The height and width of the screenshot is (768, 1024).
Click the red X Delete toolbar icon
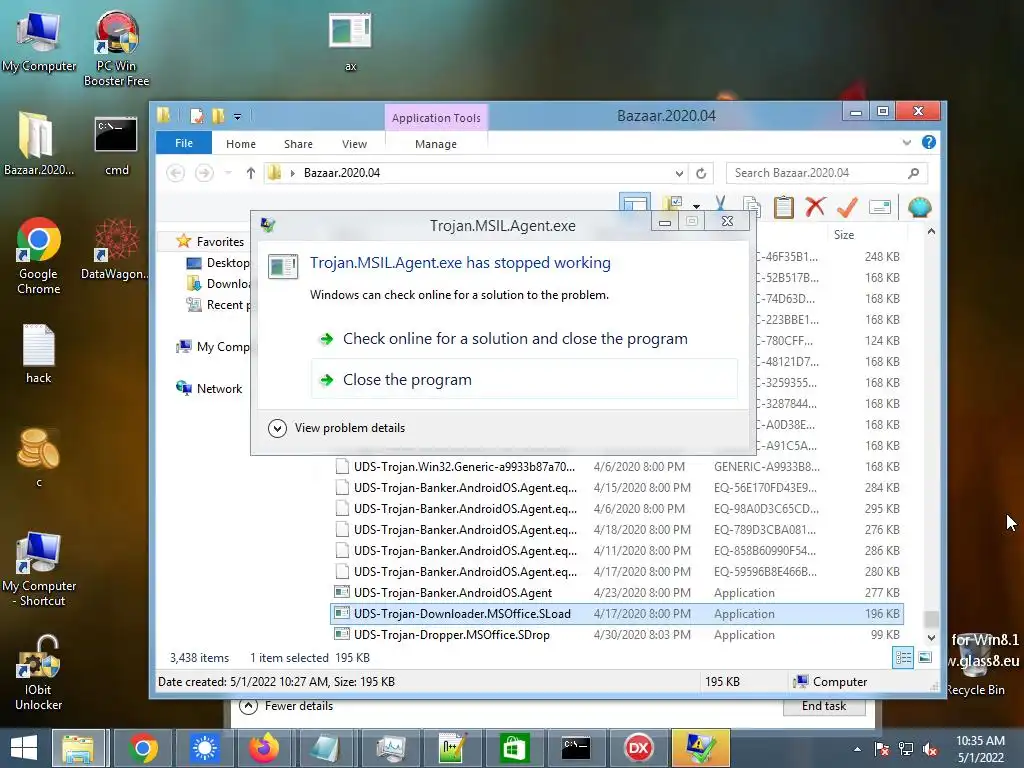815,207
